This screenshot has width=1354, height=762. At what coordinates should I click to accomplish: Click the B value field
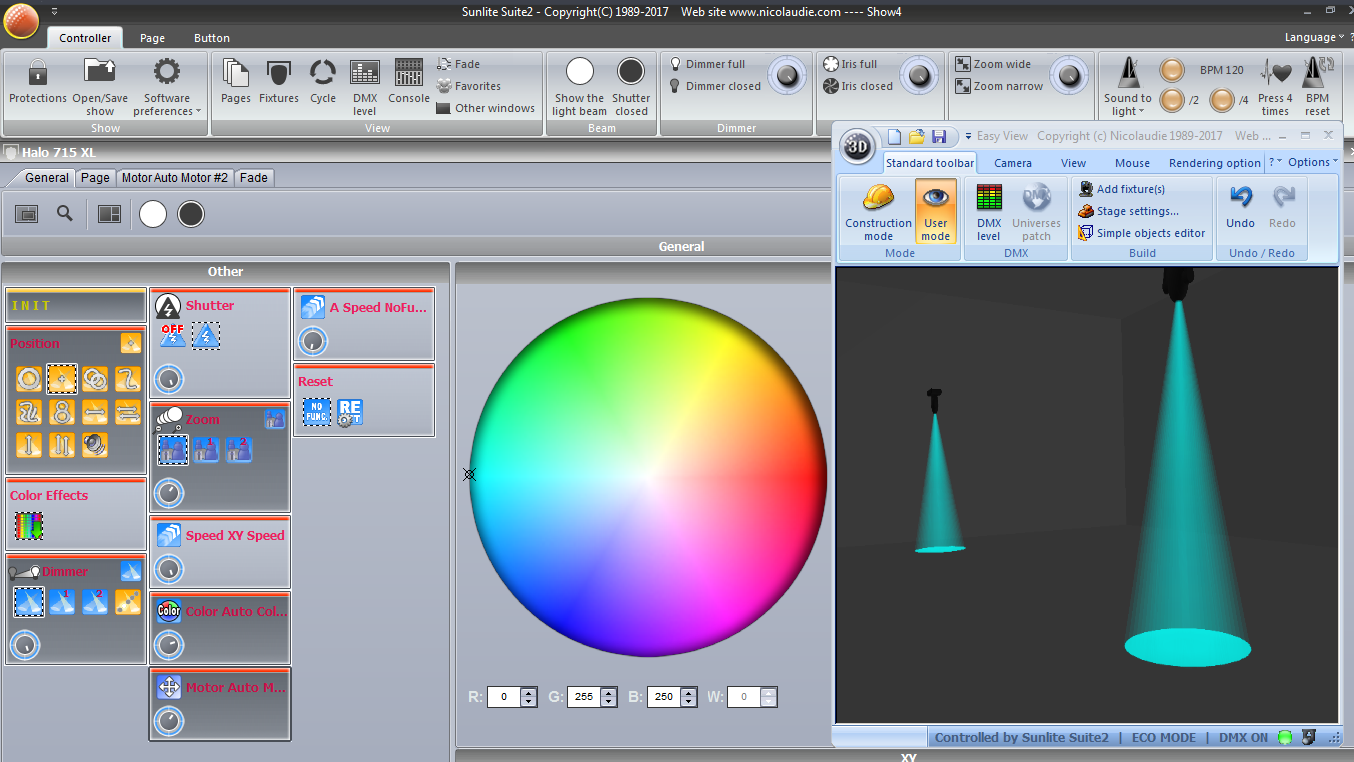665,697
